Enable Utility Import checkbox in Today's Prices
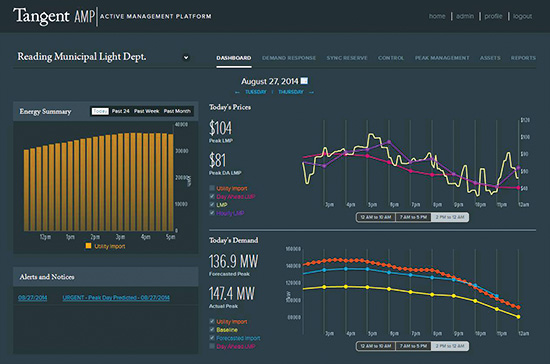This screenshot has height=364, width=550. (212, 188)
